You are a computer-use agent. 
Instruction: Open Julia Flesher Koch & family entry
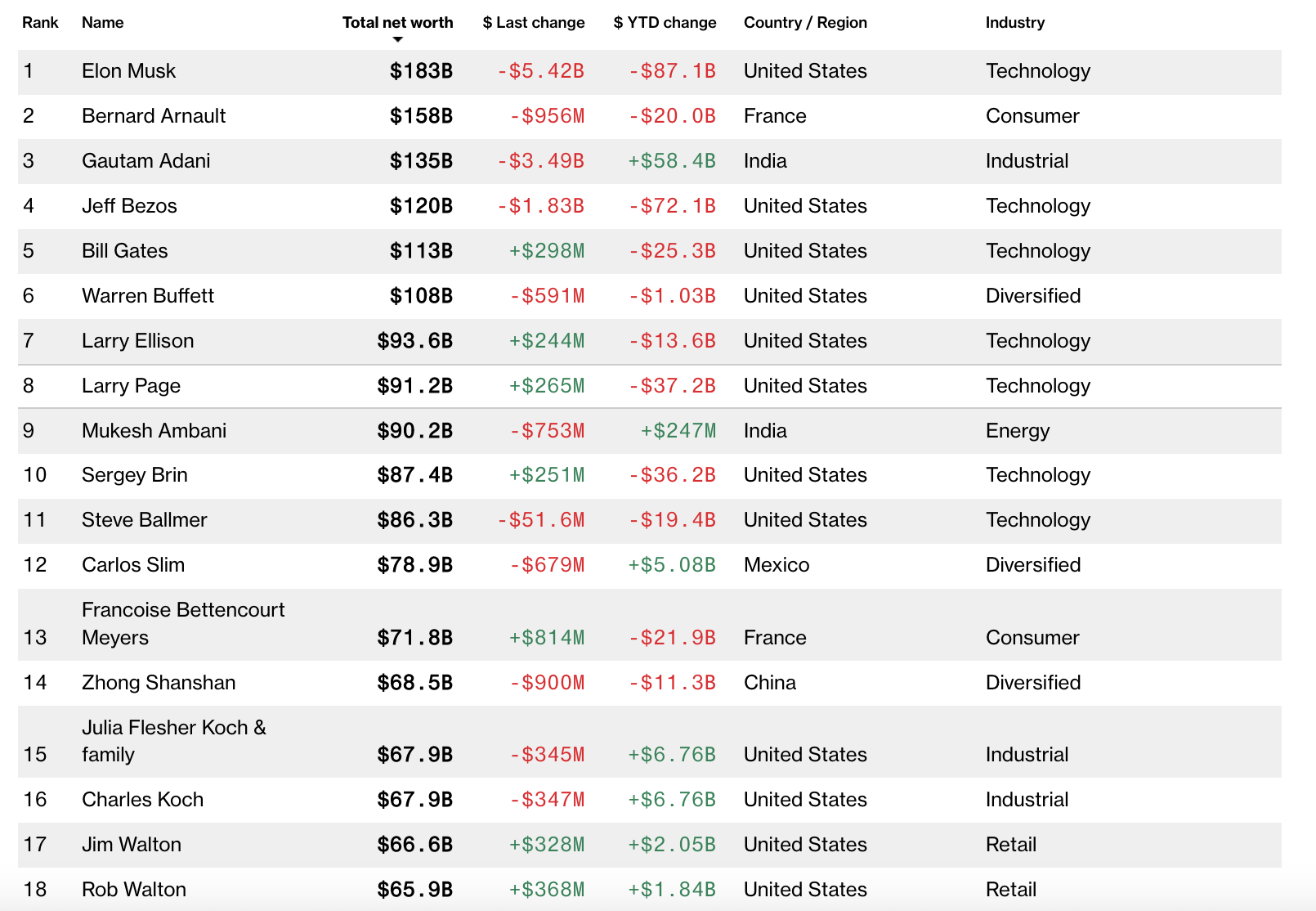(174, 741)
